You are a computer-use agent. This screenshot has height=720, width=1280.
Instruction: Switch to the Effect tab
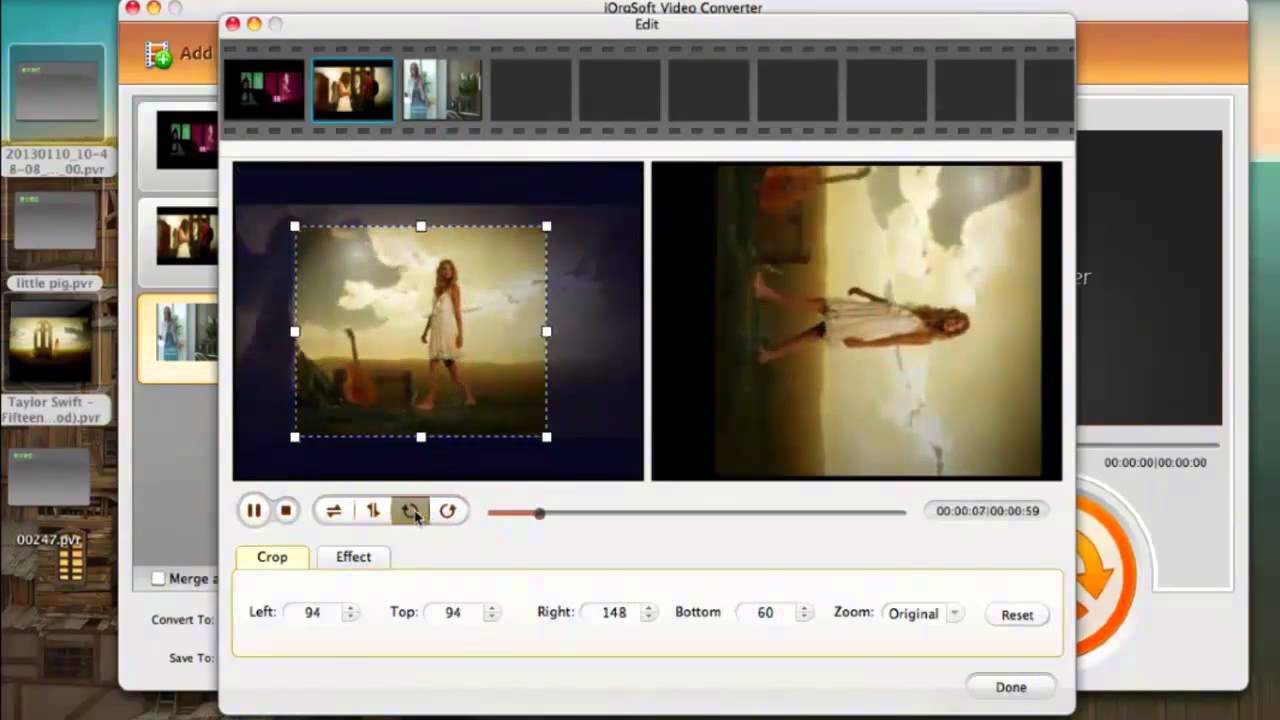[353, 557]
